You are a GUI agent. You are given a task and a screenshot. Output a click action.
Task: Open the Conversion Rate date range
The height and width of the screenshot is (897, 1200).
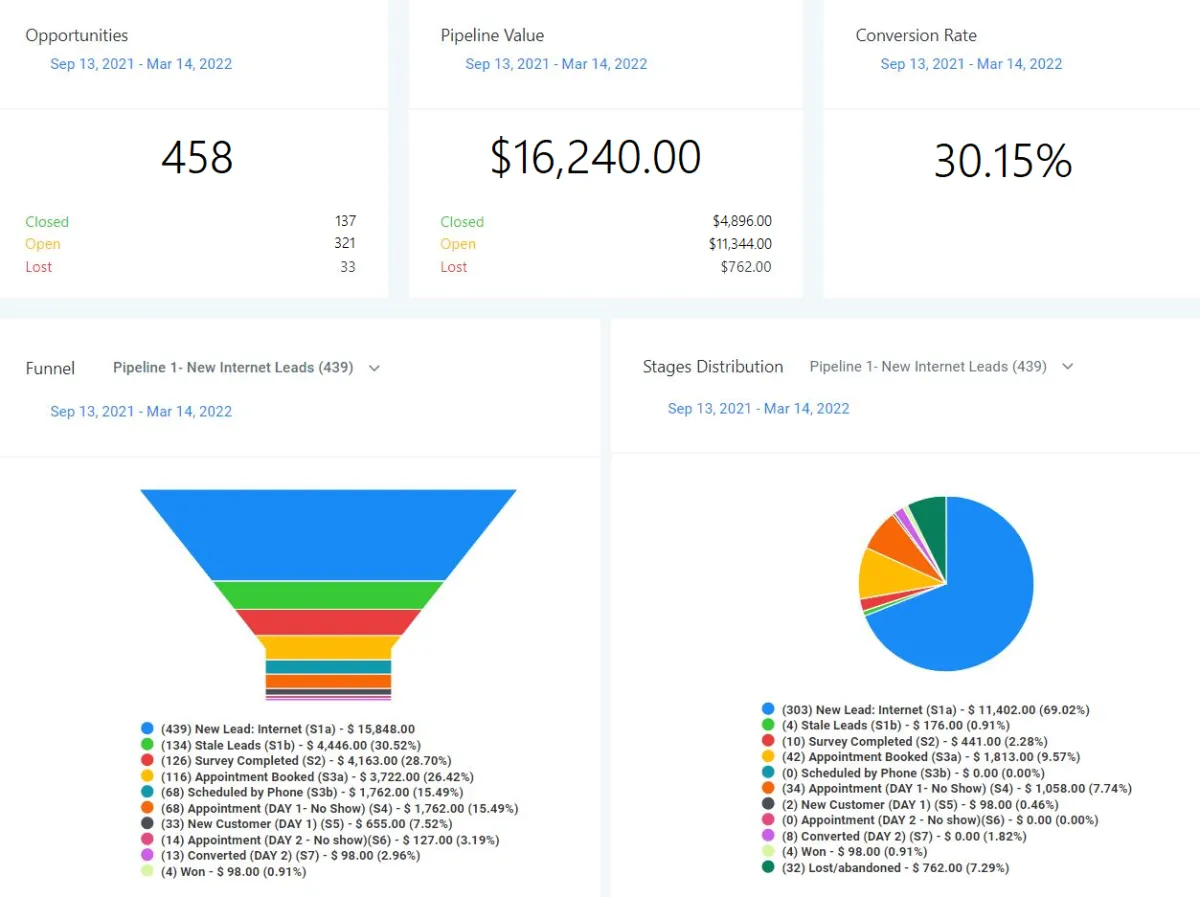(x=971, y=64)
